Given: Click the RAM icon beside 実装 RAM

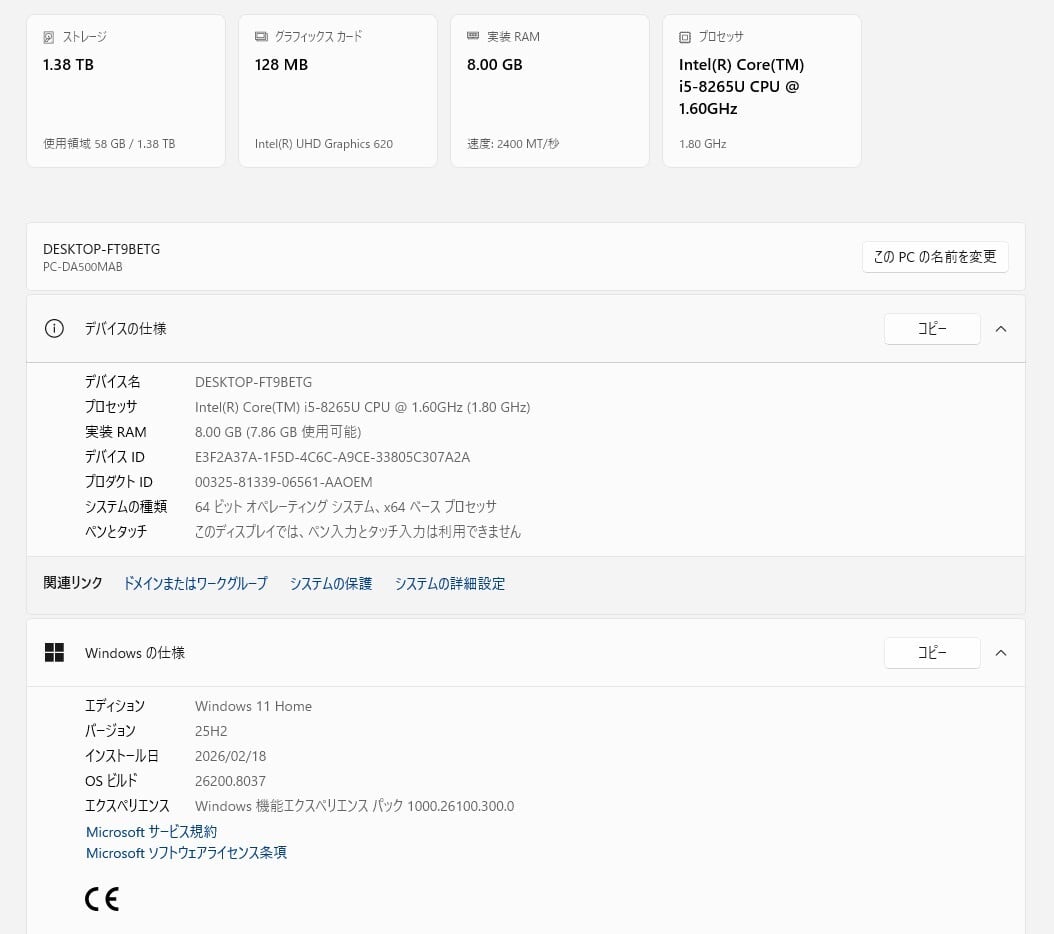Looking at the screenshot, I should click(x=473, y=37).
